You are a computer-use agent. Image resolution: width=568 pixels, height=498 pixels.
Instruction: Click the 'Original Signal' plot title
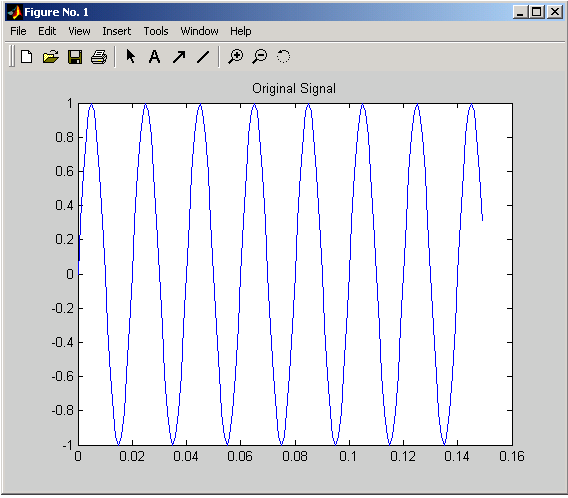click(294, 89)
